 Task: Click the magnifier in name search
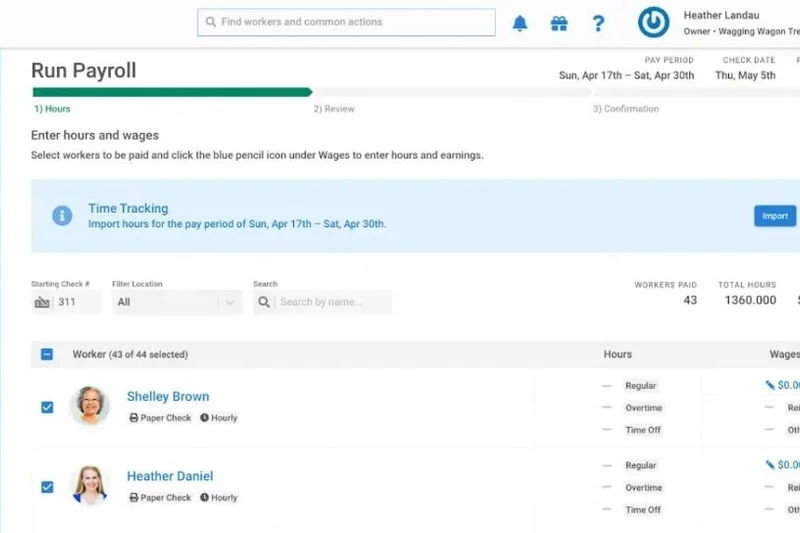264,302
